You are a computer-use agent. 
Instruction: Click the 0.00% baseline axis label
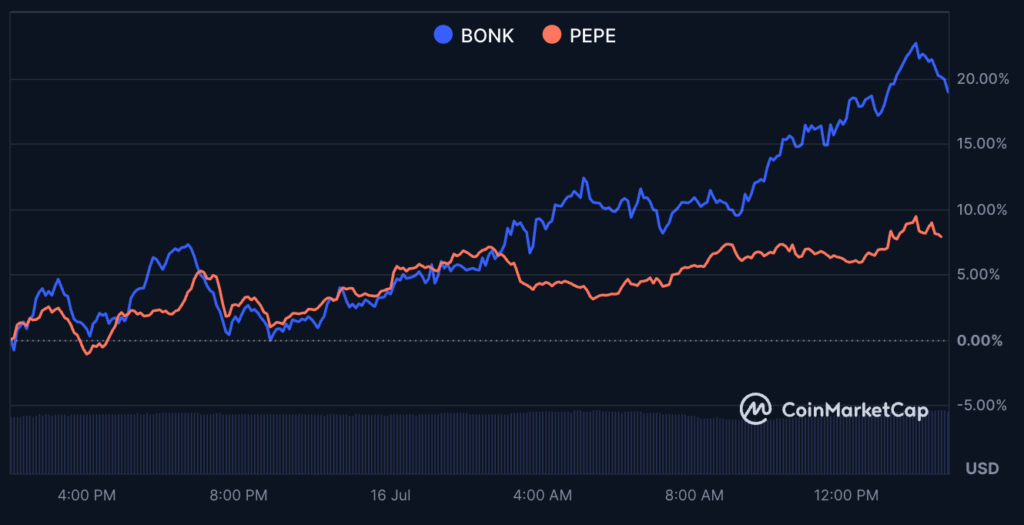(984, 340)
